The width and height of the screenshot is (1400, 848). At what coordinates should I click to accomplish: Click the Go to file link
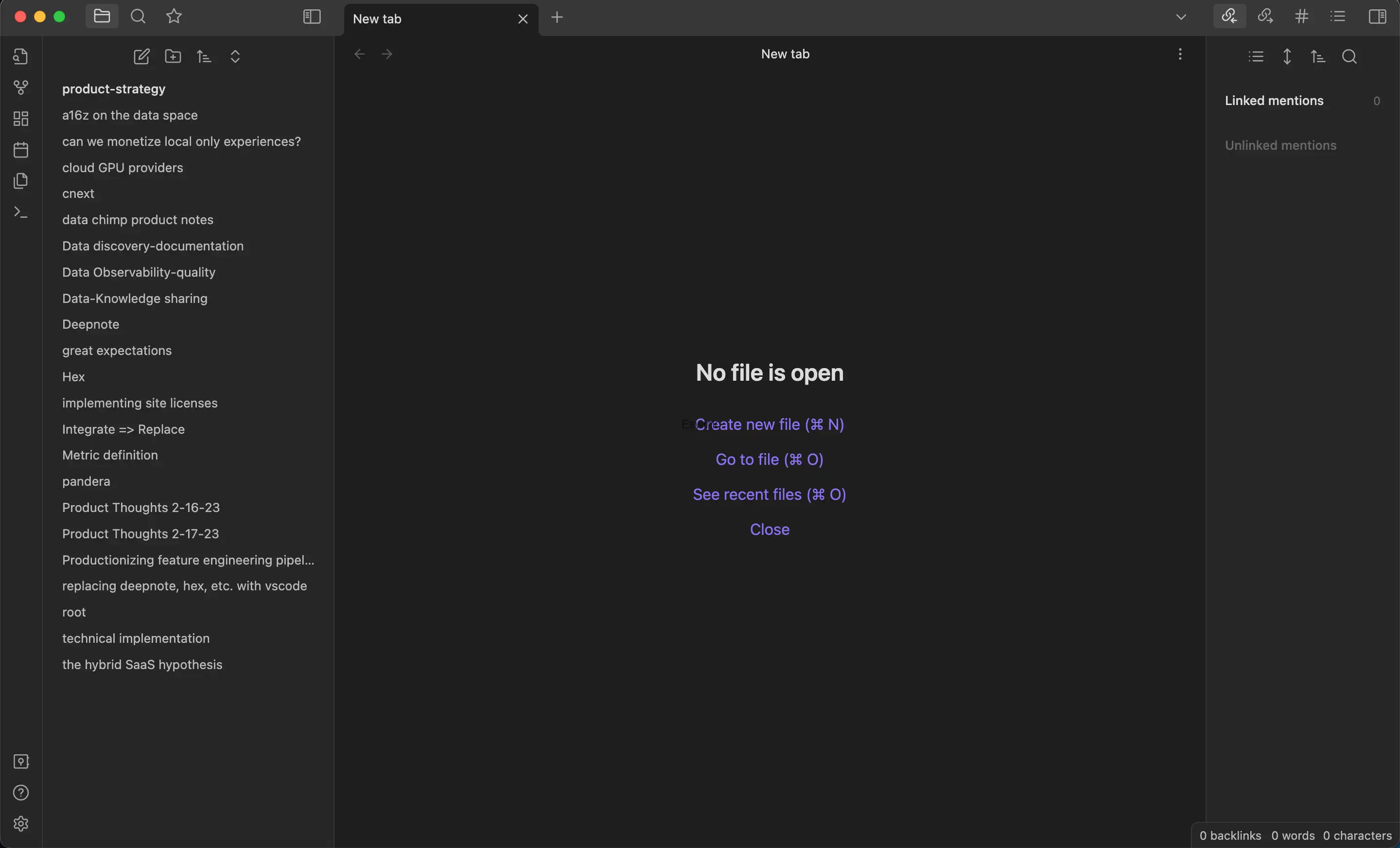(770, 459)
